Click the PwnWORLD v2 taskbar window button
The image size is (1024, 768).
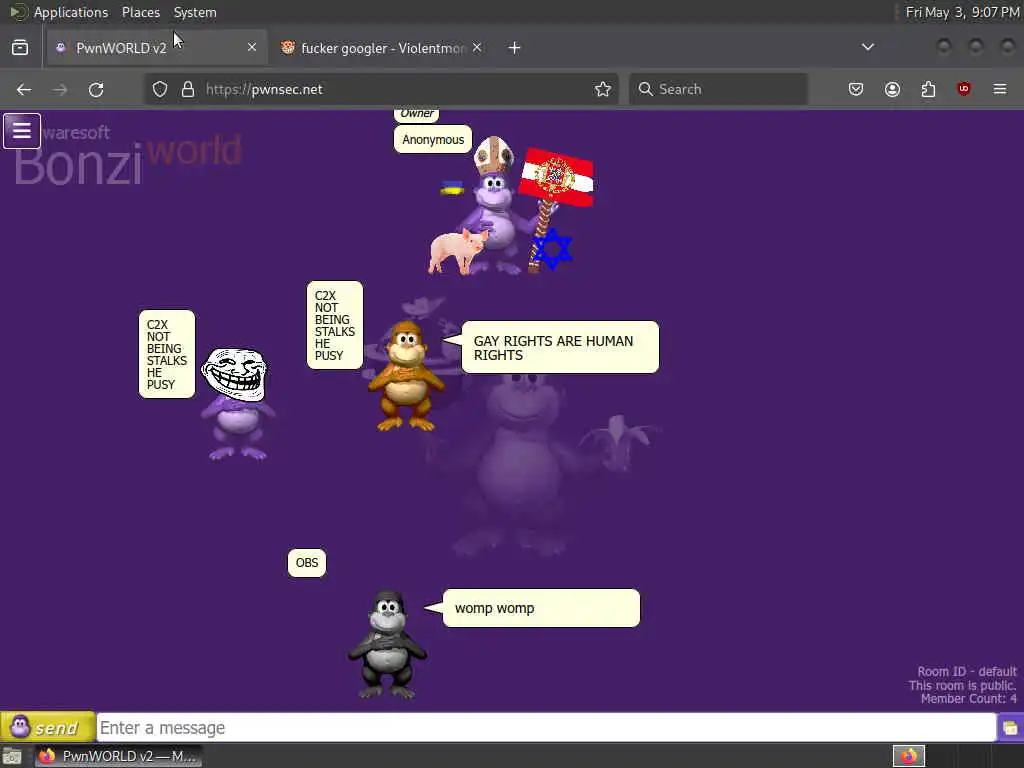click(118, 756)
